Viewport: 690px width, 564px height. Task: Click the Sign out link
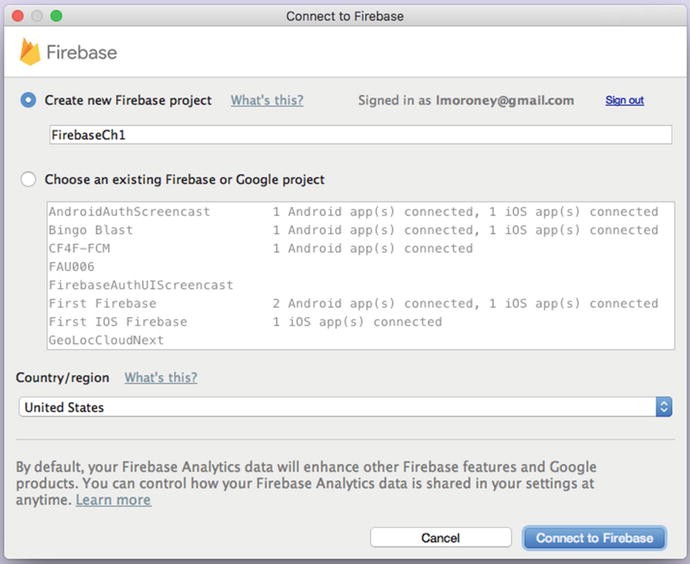(x=624, y=101)
